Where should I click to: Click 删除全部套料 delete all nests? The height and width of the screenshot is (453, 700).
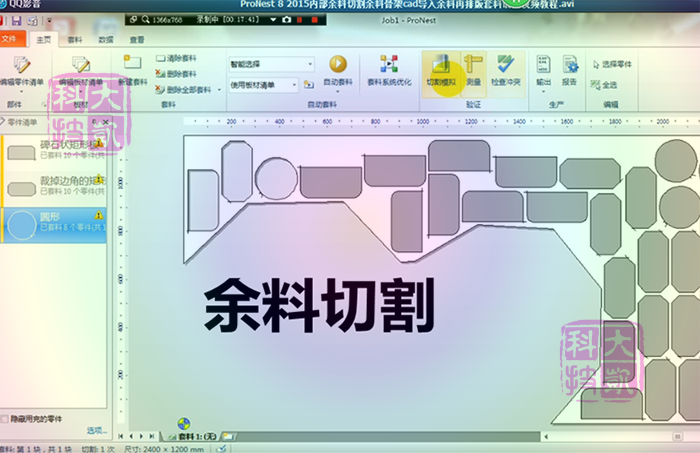(x=183, y=90)
